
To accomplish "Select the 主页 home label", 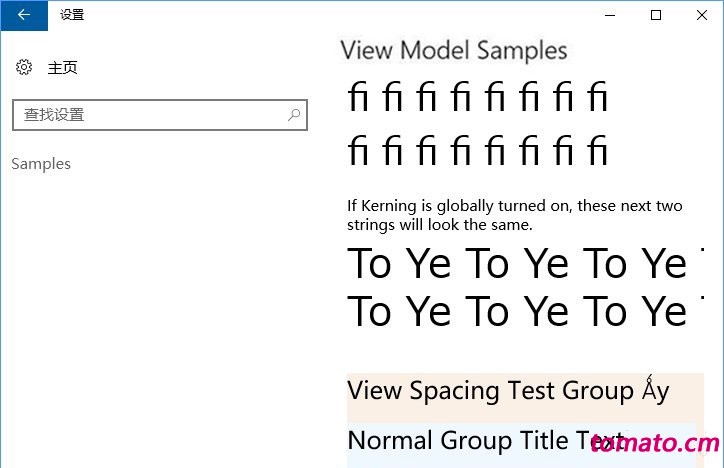I will tap(62, 68).
